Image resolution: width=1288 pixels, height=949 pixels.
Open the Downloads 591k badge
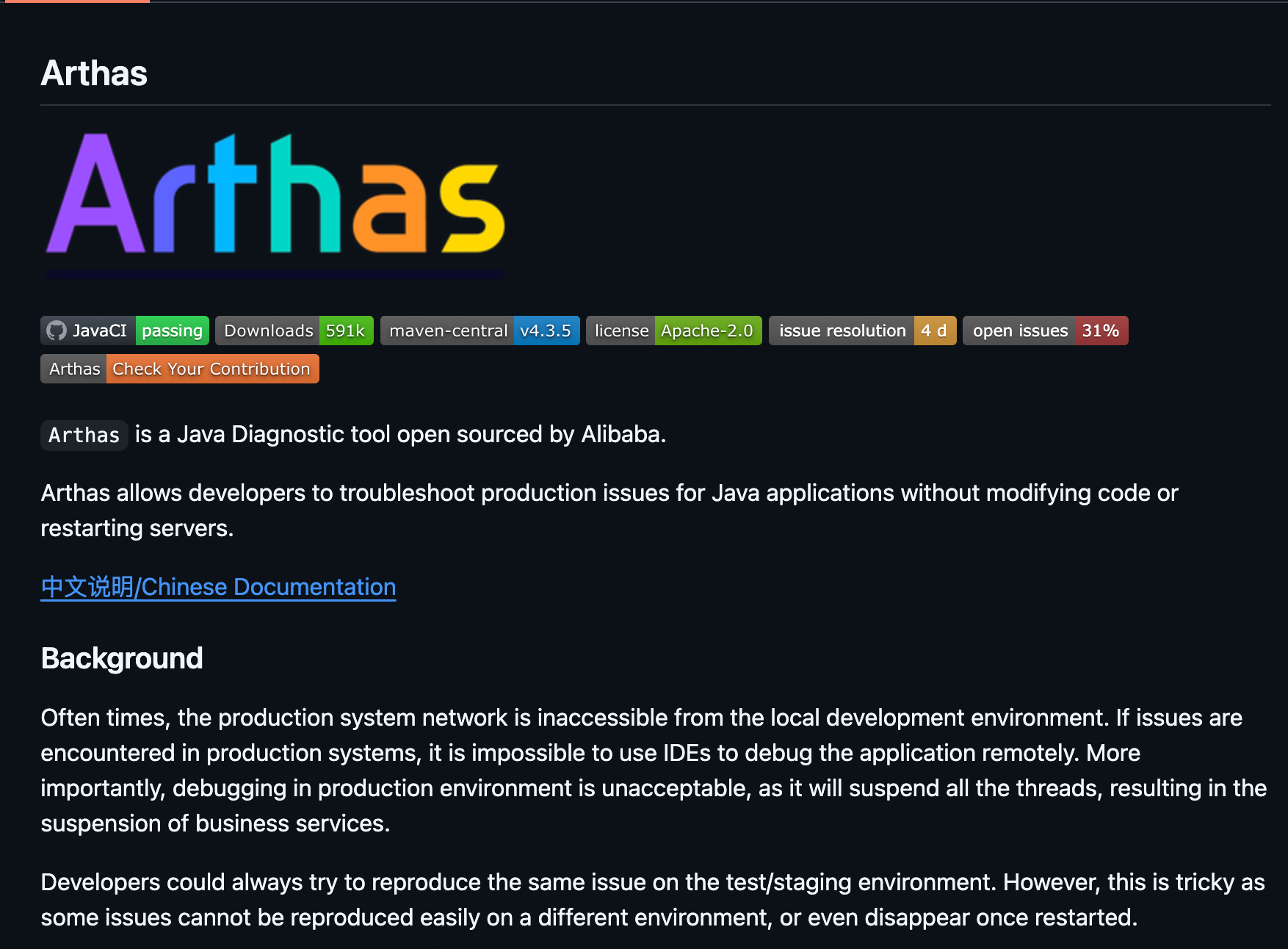tap(294, 331)
